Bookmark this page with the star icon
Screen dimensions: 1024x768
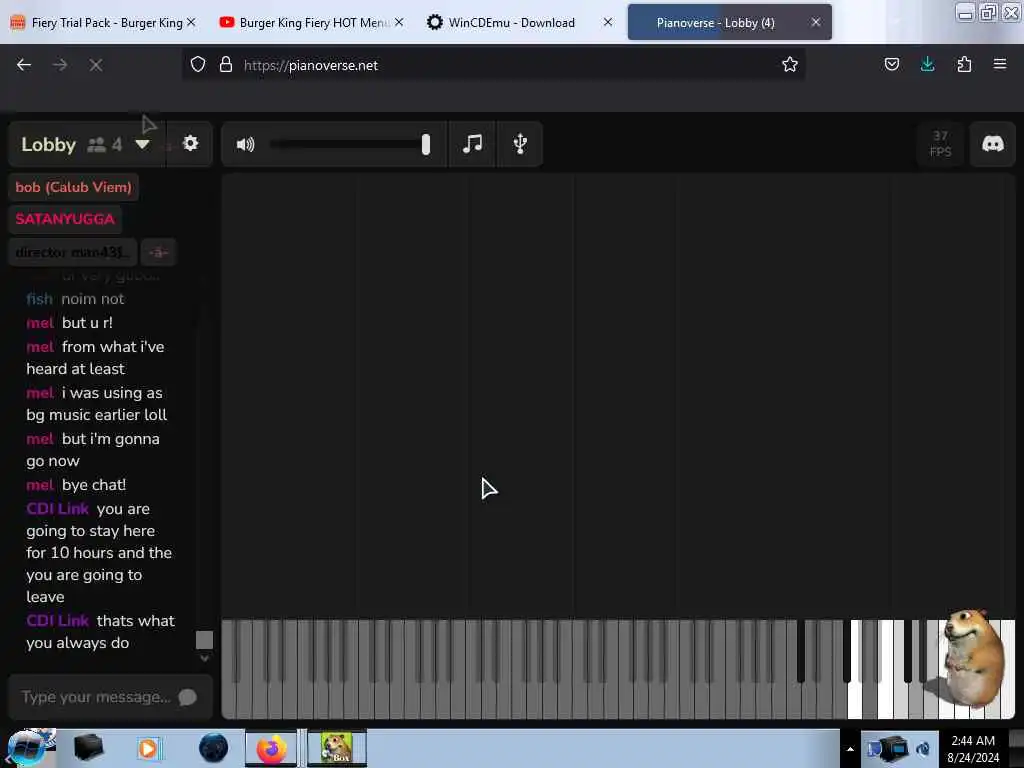790,65
